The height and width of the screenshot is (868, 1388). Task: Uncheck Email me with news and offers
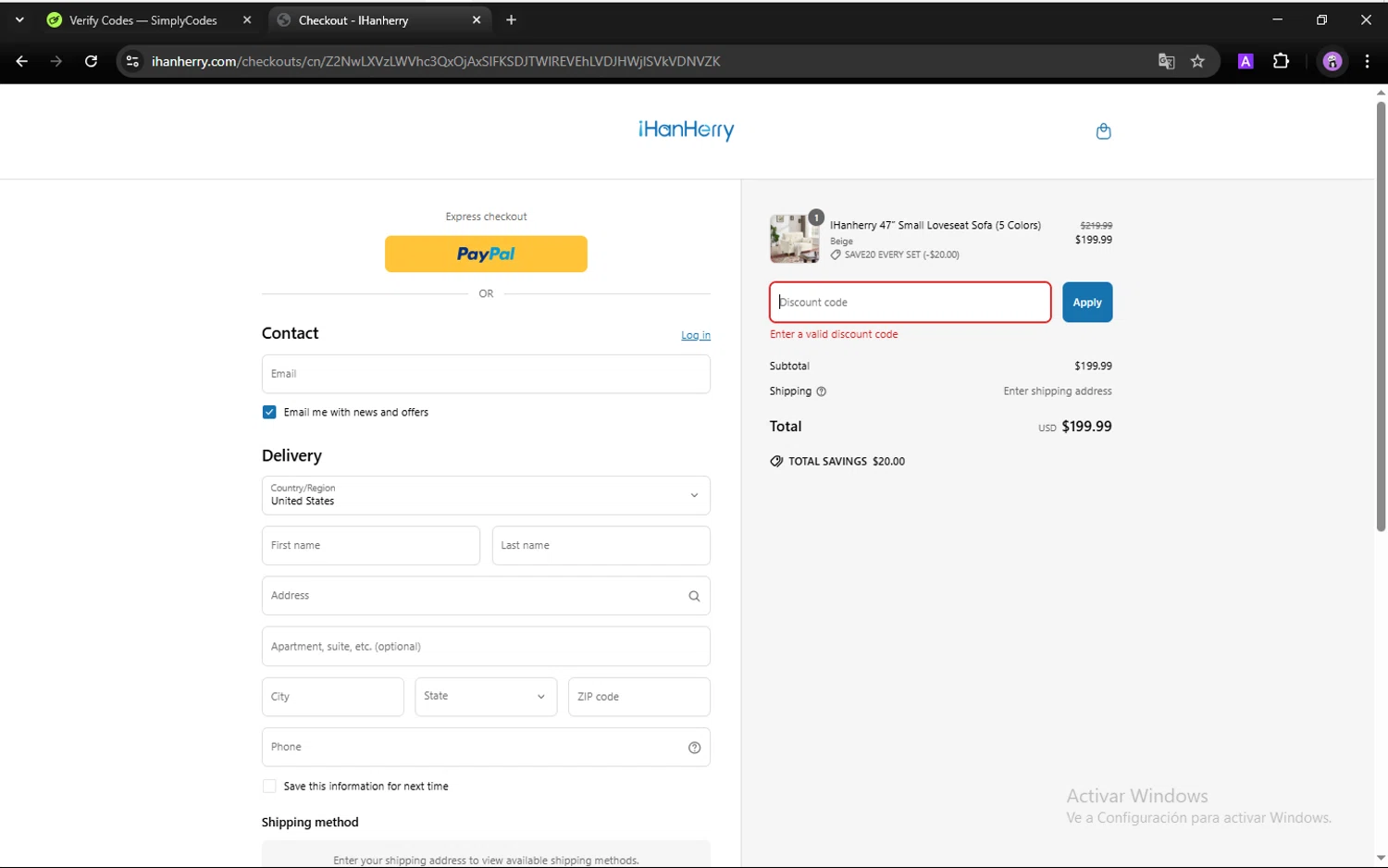tap(269, 413)
